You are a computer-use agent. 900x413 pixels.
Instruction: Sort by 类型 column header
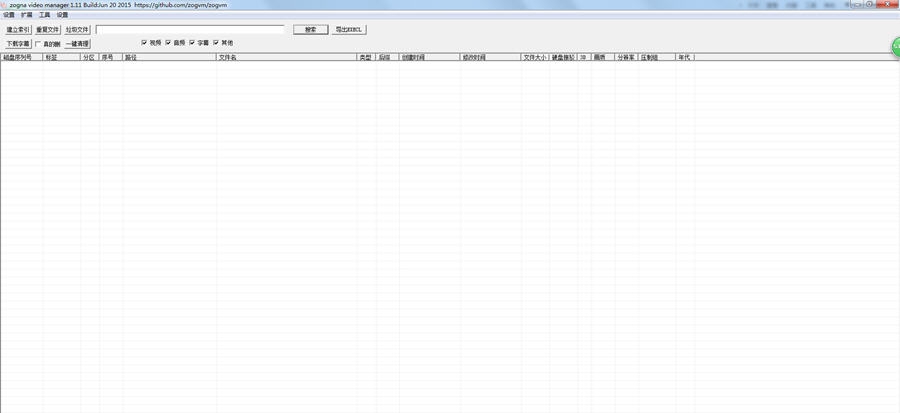point(366,57)
